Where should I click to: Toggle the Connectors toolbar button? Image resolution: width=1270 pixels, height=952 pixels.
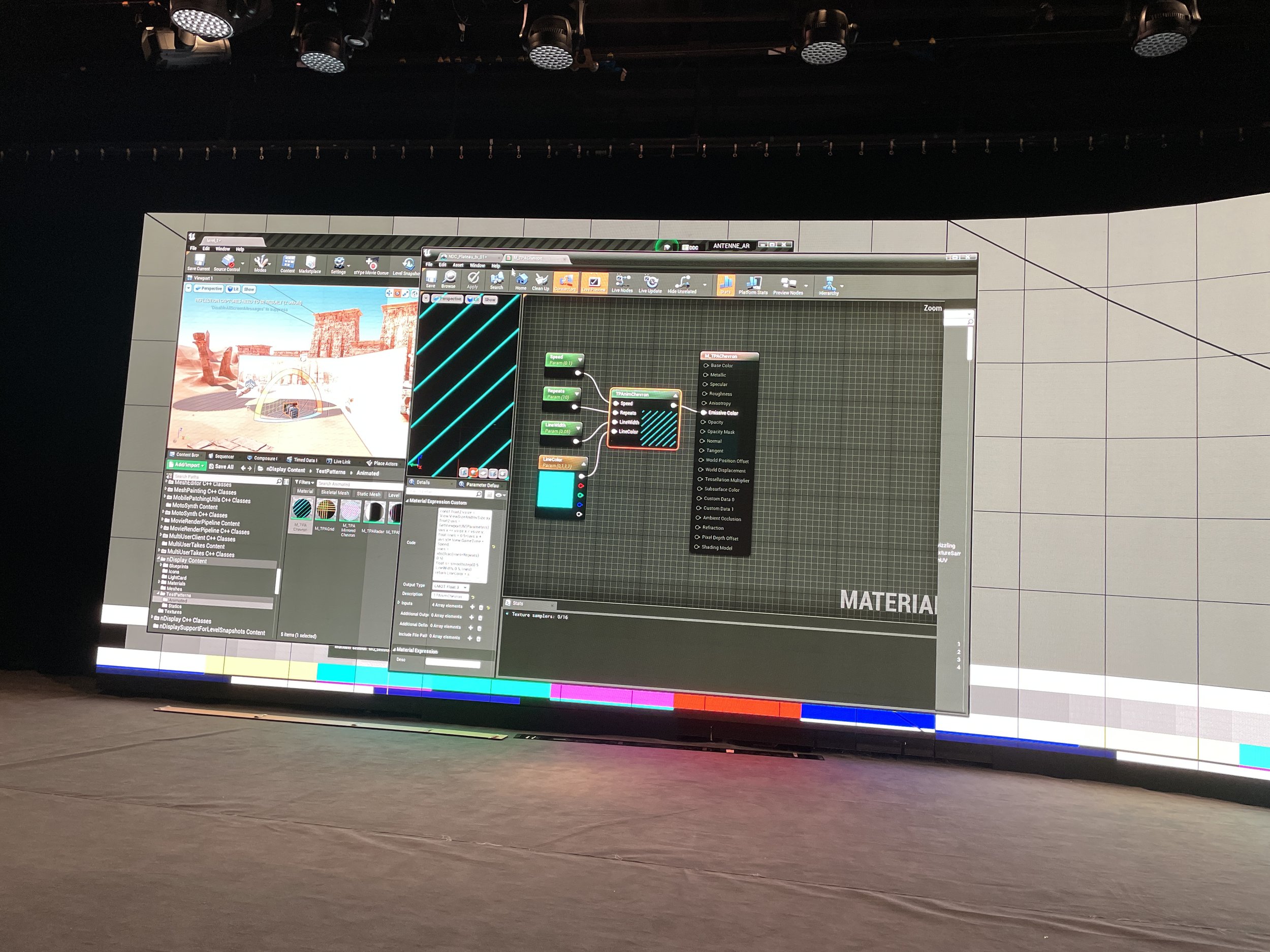pyautogui.click(x=565, y=282)
